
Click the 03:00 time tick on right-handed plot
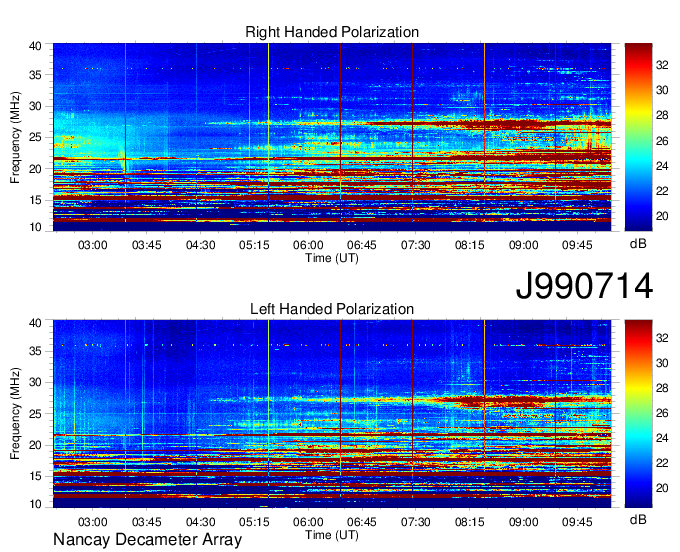92,245
